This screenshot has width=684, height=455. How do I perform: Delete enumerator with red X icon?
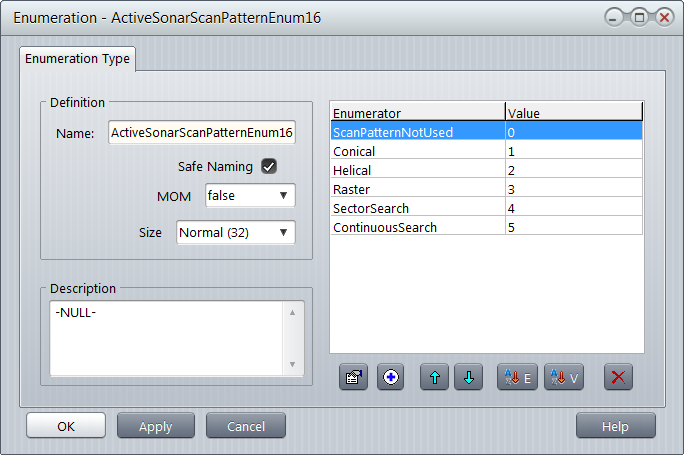pos(618,378)
